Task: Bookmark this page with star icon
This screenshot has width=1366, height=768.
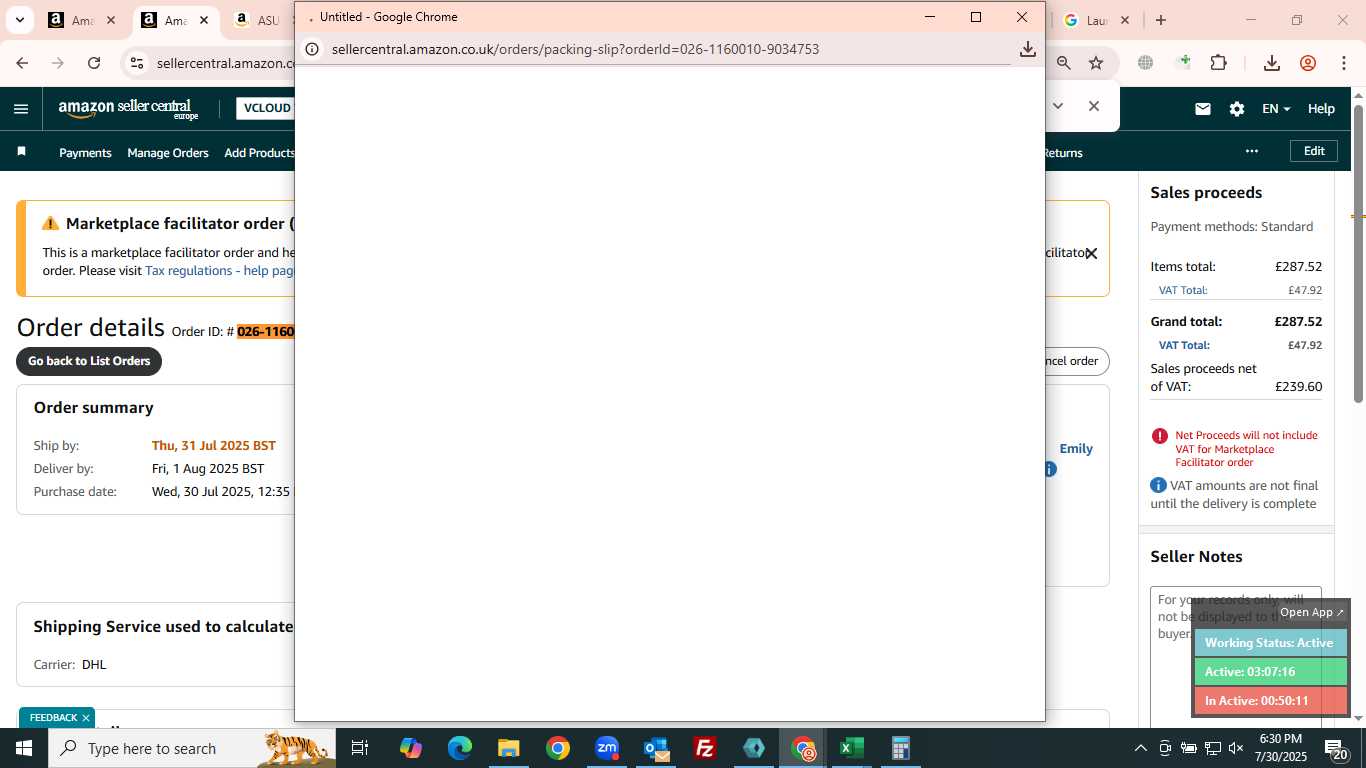Action: (x=1096, y=63)
